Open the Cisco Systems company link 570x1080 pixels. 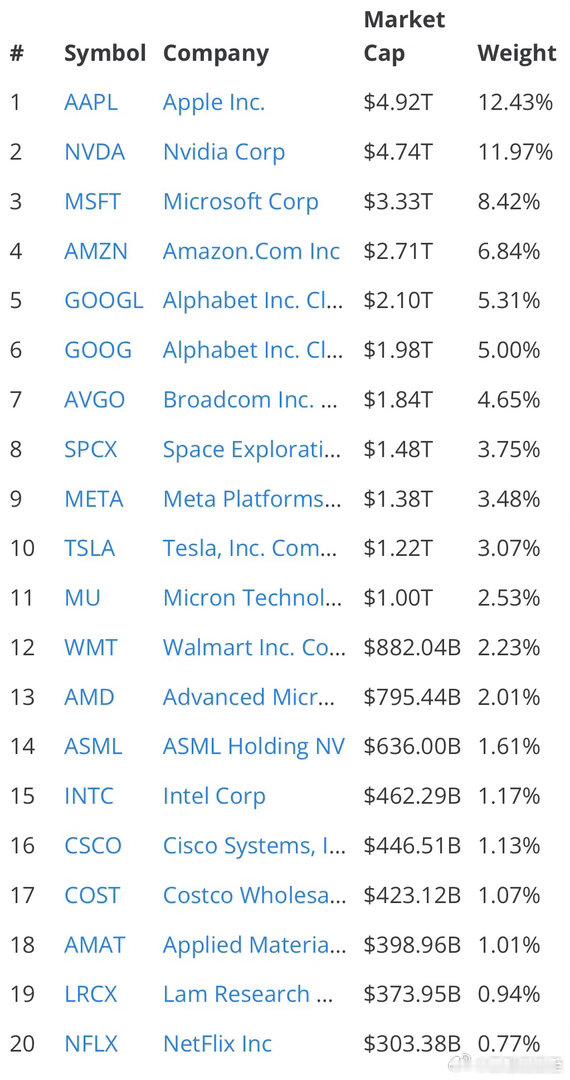point(254,847)
